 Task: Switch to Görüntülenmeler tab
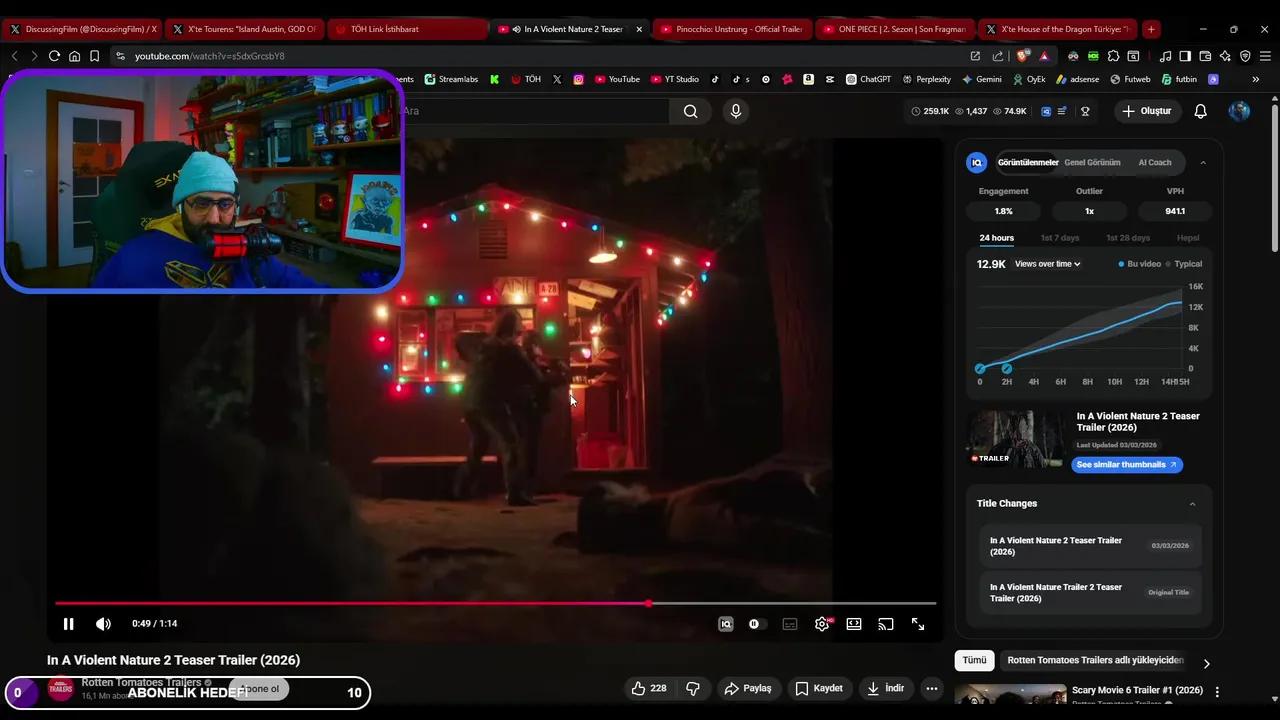1028,162
